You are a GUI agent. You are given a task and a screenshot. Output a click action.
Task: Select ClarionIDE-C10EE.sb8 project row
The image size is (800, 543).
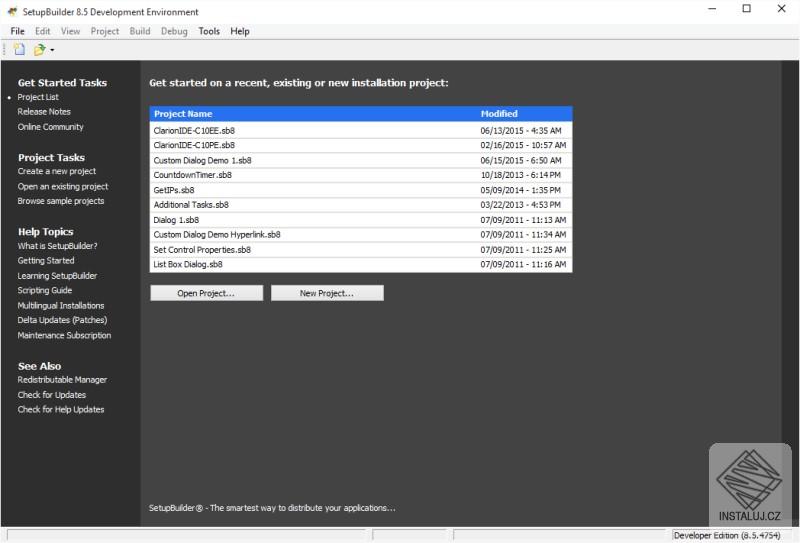pyautogui.click(x=361, y=131)
